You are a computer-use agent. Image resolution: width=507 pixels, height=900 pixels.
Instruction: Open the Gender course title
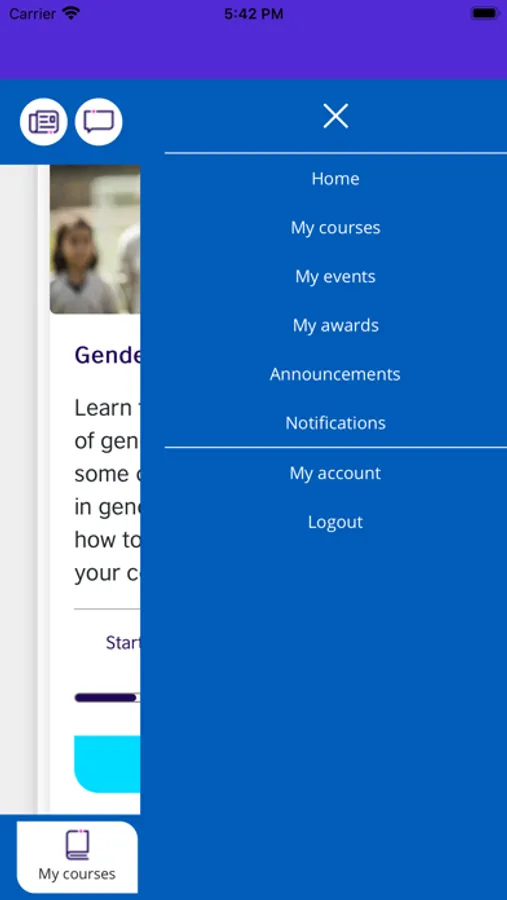tap(107, 355)
